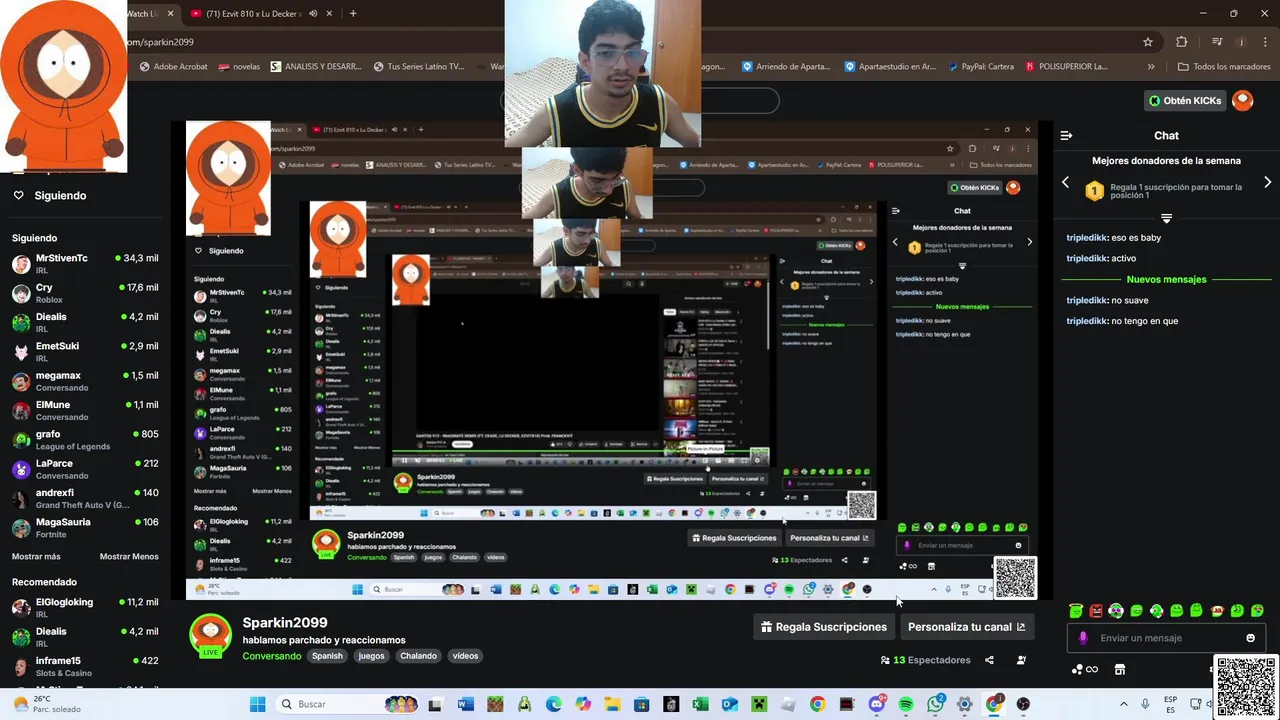Collapse the chat panel with the arrow icon
This screenshot has width=1280, height=720.
point(1066,135)
